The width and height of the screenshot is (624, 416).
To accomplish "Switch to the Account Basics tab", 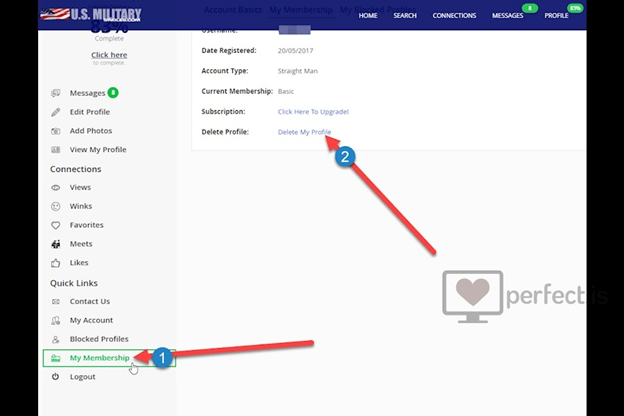I will [233, 10].
